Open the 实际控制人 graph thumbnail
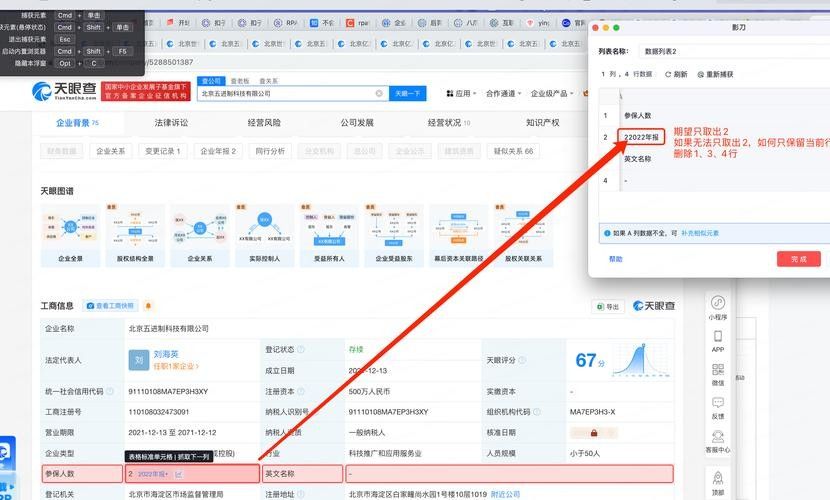Viewport: 830px width, 500px height. click(264, 235)
